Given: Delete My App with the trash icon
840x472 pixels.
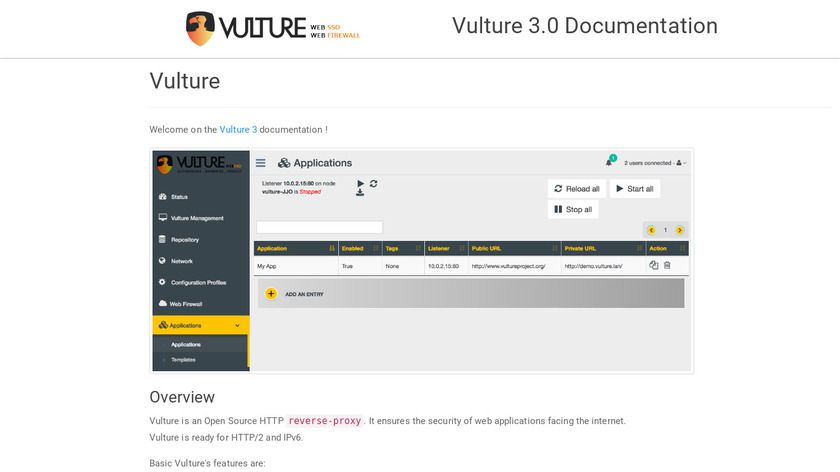Looking at the screenshot, I should 667,265.
